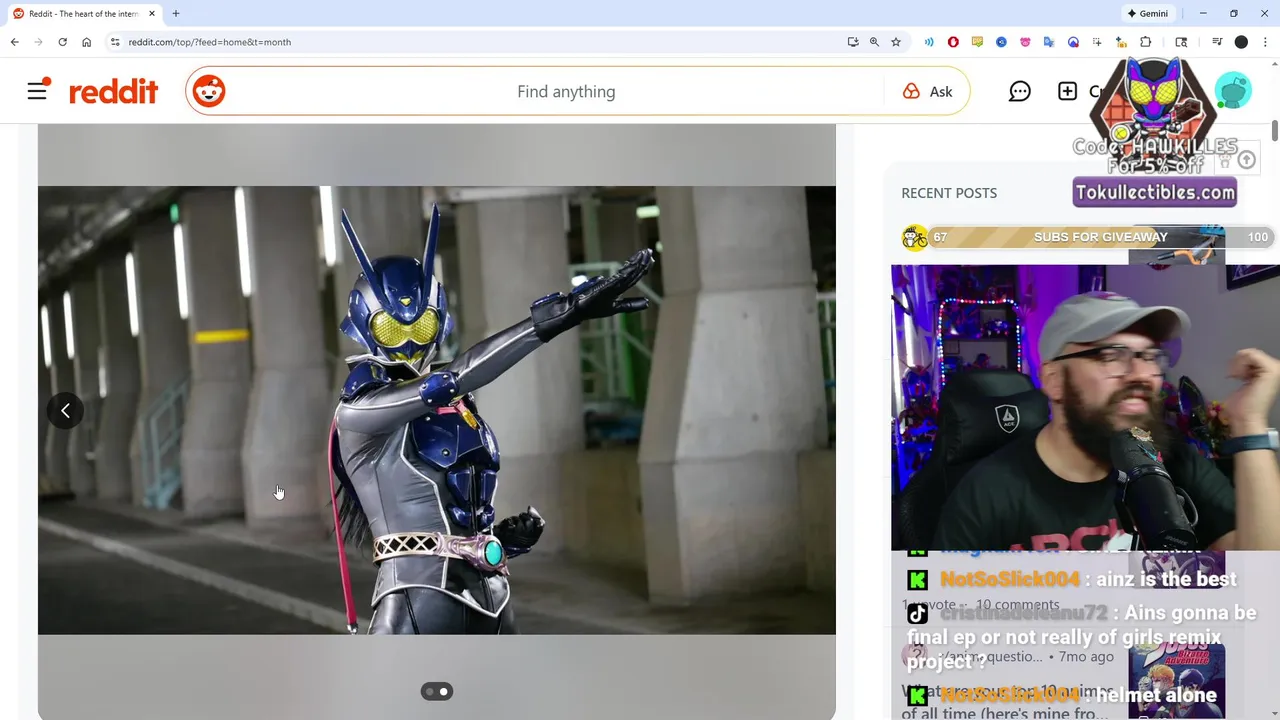Close the Reddit browser tab
This screenshot has height=720, width=1280.
[151, 14]
